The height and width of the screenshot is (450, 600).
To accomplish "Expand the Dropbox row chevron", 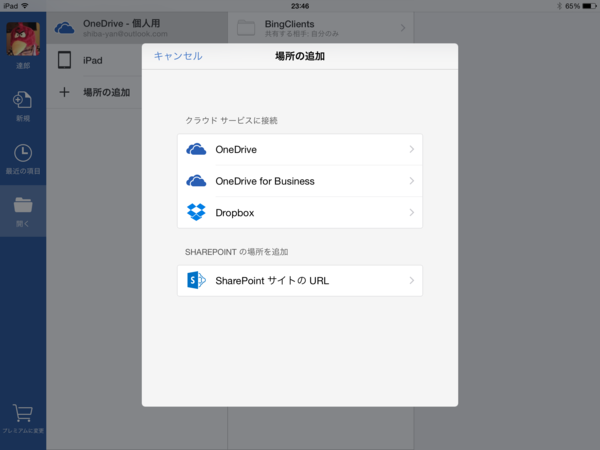I will 412,212.
